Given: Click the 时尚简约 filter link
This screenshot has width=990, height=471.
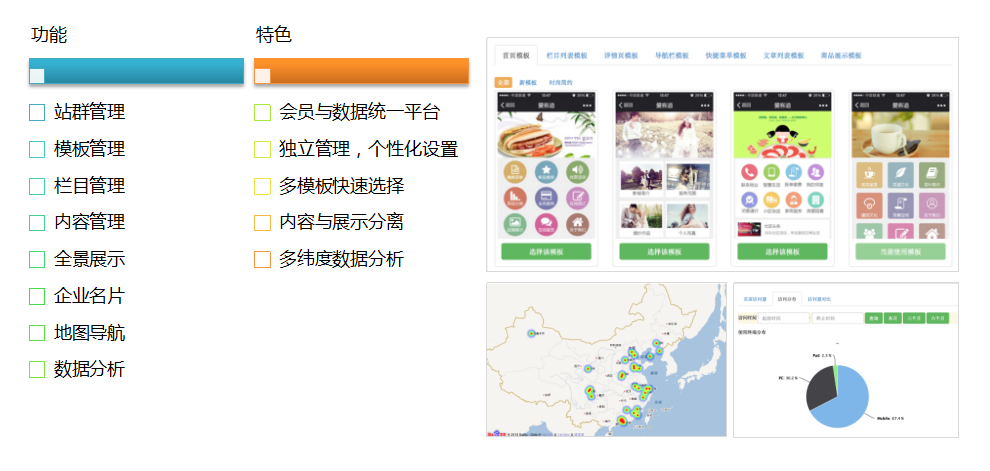Looking at the screenshot, I should (562, 82).
